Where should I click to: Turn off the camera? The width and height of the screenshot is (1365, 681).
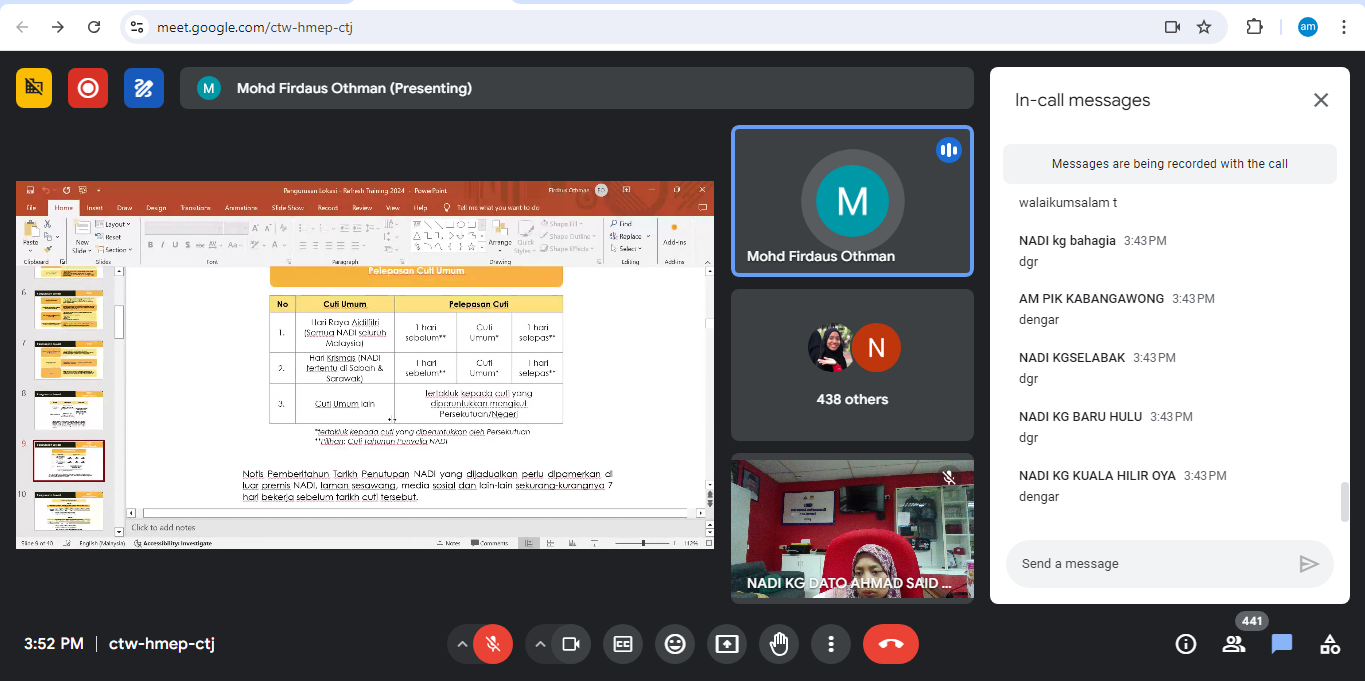tap(571, 644)
